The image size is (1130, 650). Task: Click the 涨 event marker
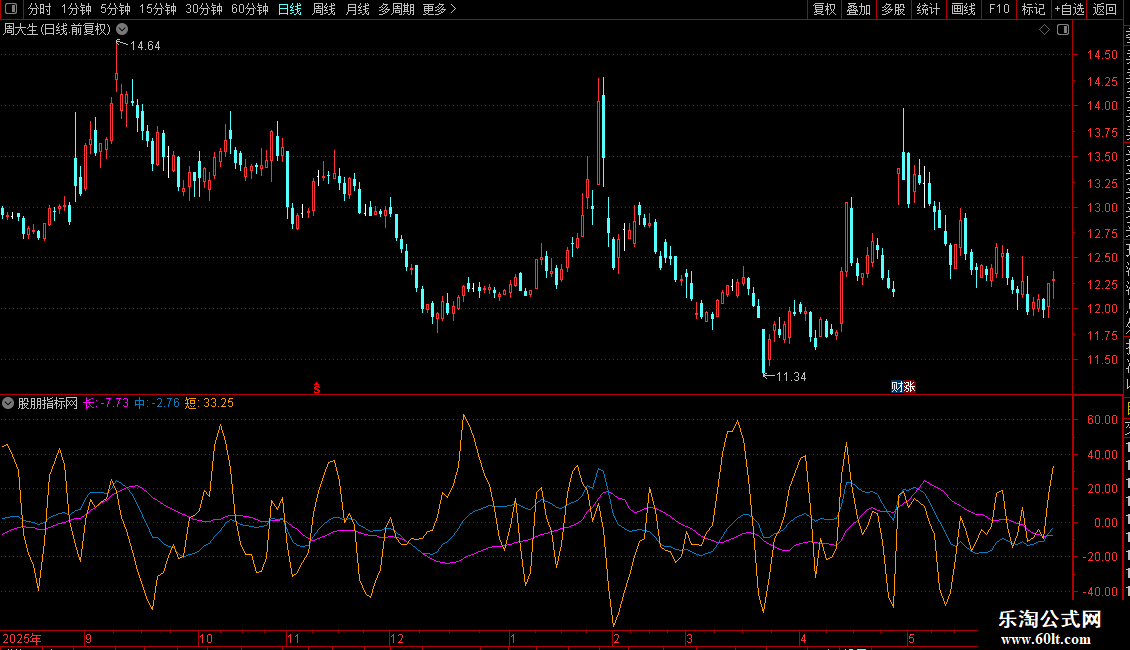[909, 387]
